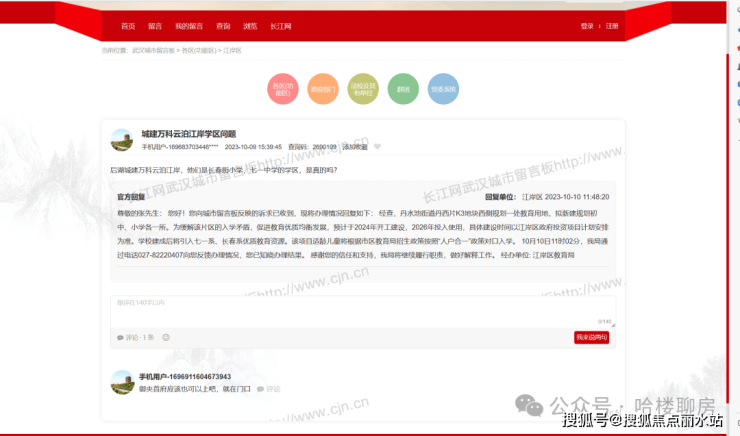Select the blue 党委系统 circle
740x436 pixels.
point(443,89)
